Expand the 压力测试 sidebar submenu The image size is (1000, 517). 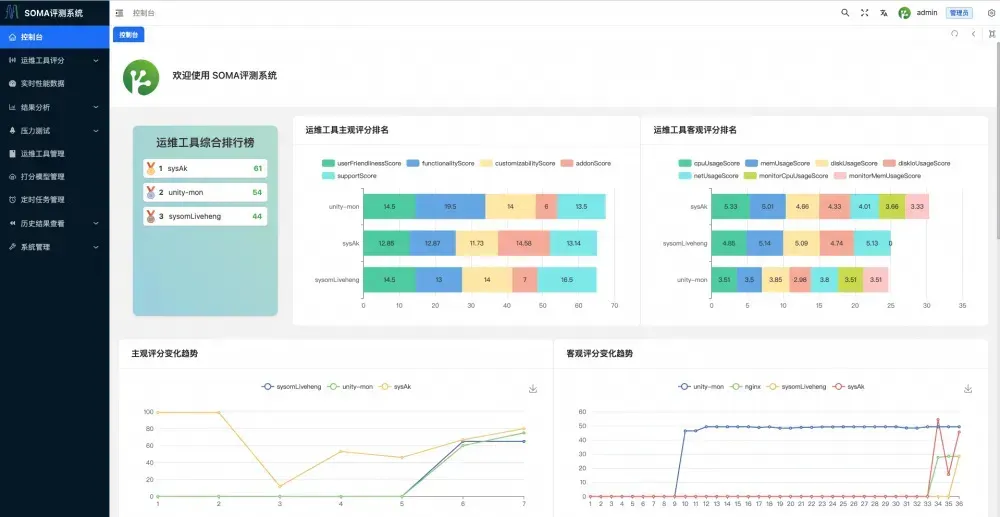pyautogui.click(x=54, y=131)
